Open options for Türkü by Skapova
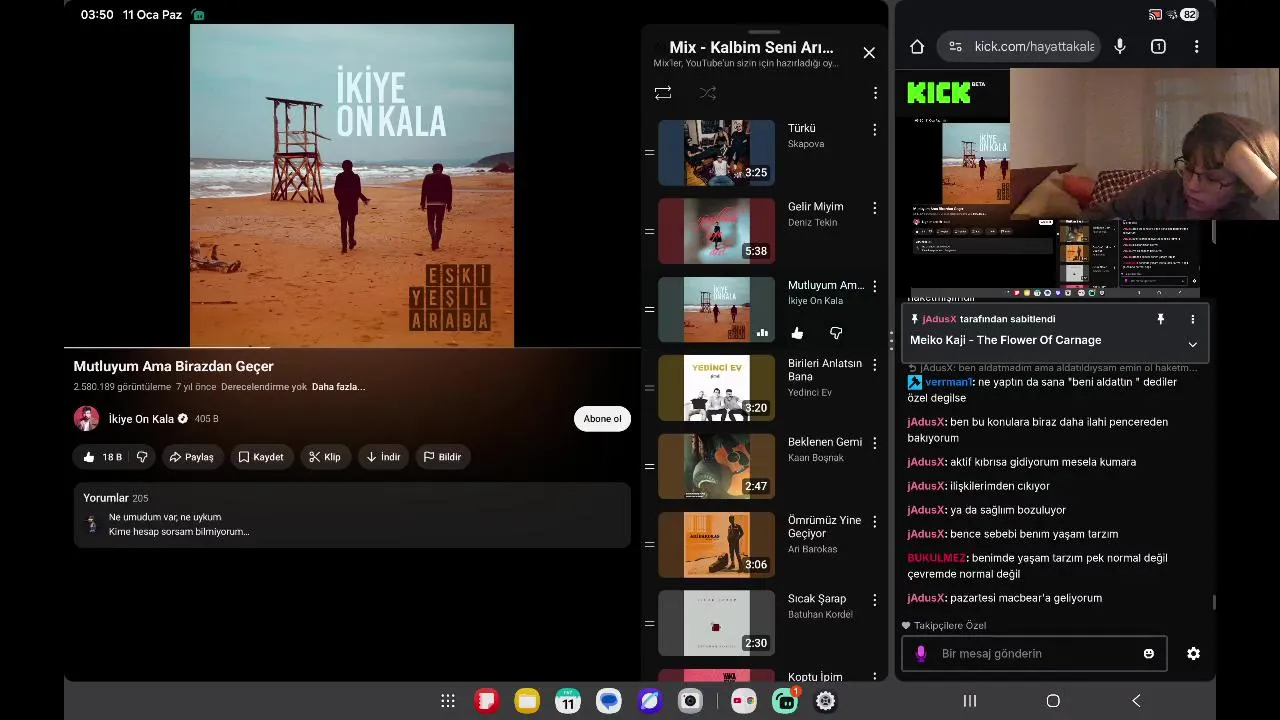The width and height of the screenshot is (1280, 720). tap(875, 130)
